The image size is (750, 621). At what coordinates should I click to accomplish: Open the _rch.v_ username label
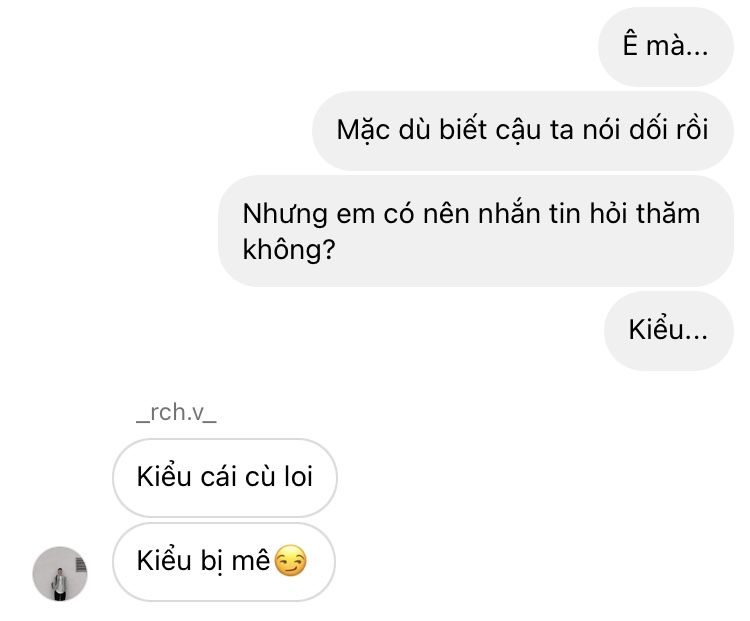tap(176, 412)
